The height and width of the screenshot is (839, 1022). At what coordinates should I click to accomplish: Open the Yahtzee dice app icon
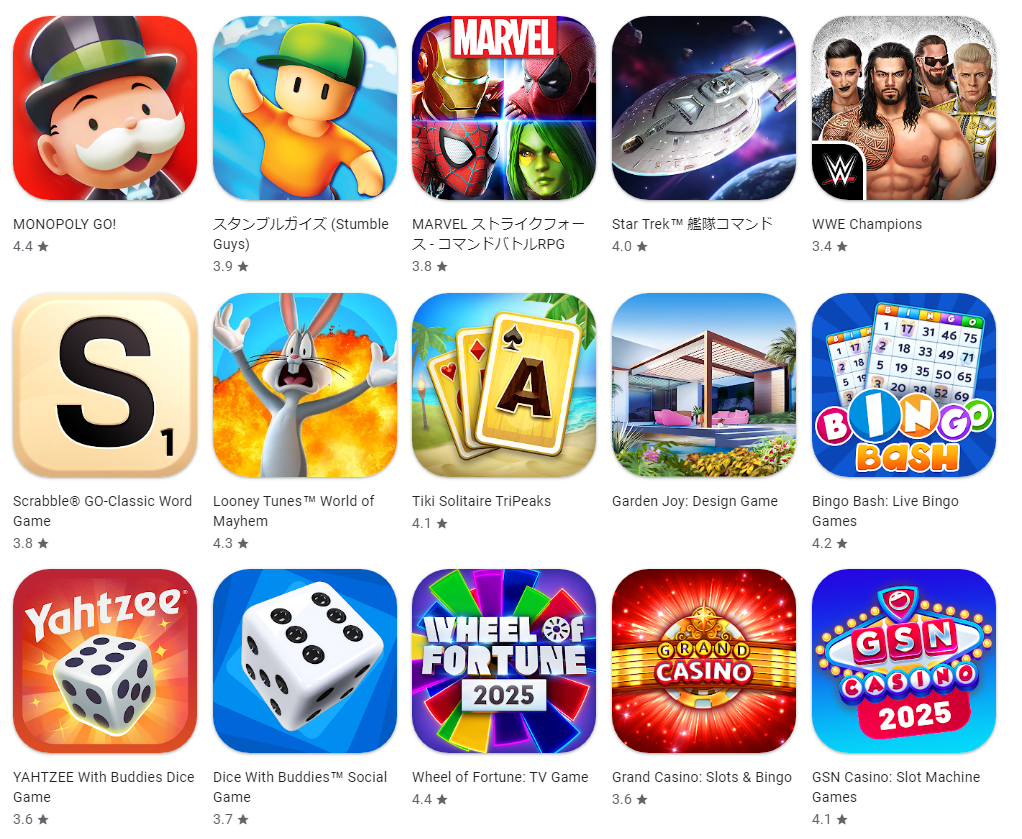[x=105, y=661]
